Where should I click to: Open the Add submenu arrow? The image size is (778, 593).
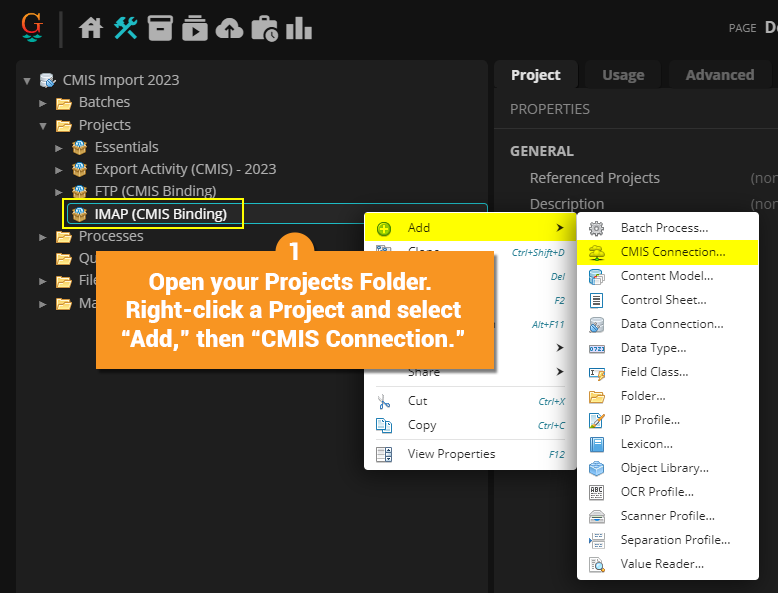point(560,228)
